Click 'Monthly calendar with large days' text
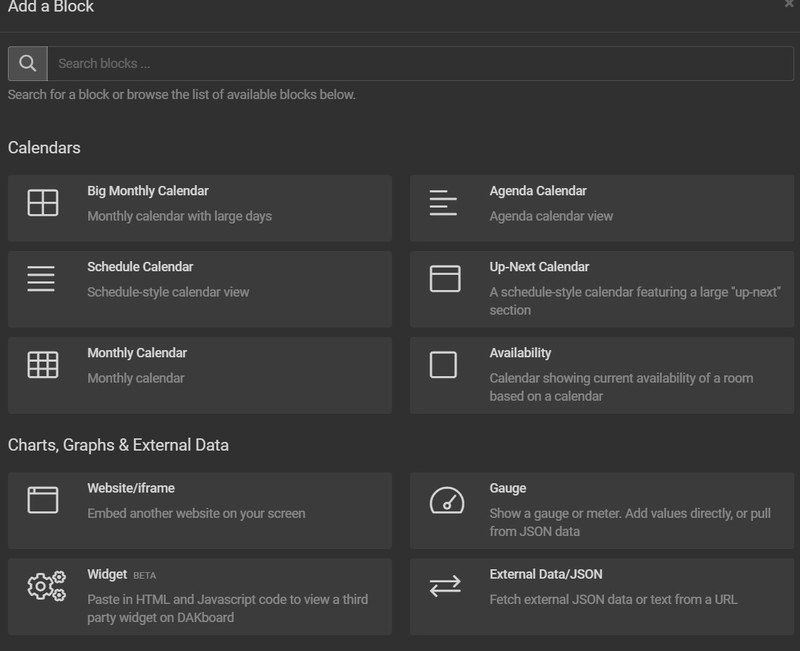Screen dimensions: 800x651 (x=180, y=216)
